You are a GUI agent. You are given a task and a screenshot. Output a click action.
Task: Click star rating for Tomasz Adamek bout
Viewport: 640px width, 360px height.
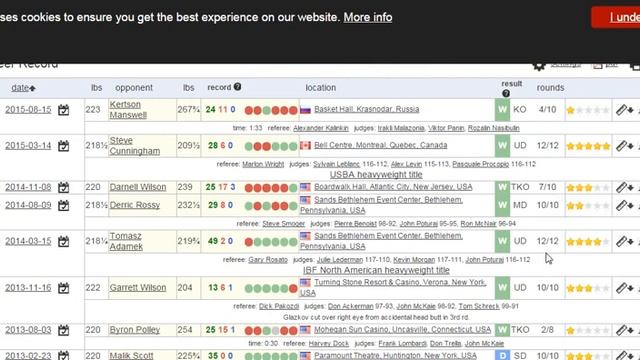click(588, 242)
